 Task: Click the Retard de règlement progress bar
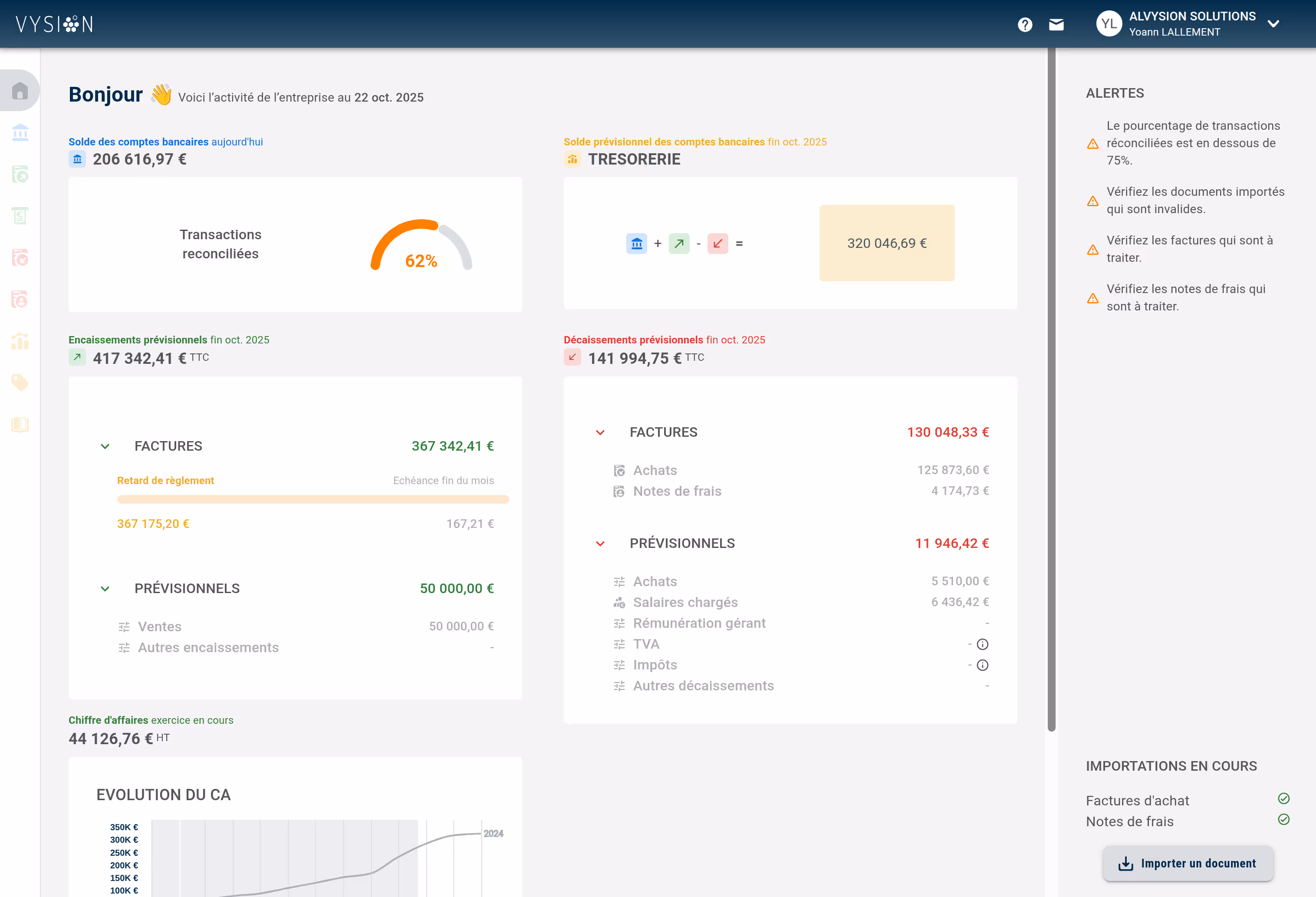click(313, 499)
